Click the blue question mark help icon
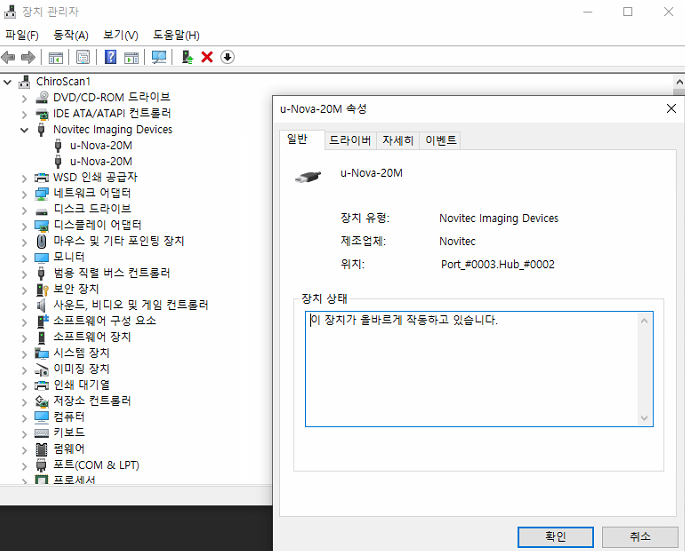Viewport: 685px width, 551px height. [x=111, y=57]
